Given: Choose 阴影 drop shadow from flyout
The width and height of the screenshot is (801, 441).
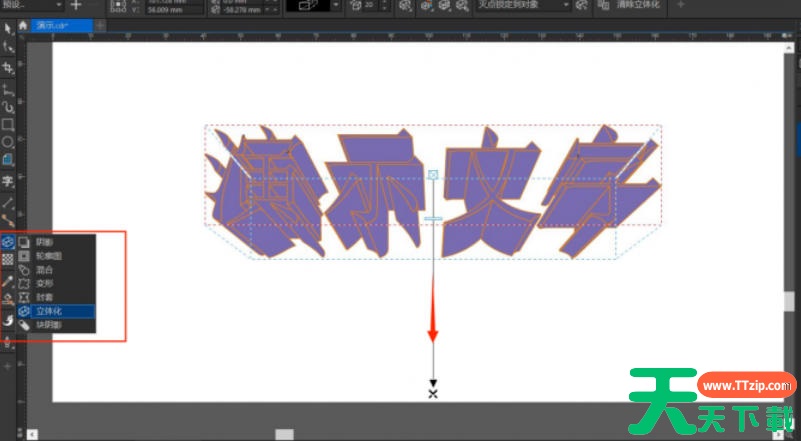Looking at the screenshot, I should [x=56, y=242].
